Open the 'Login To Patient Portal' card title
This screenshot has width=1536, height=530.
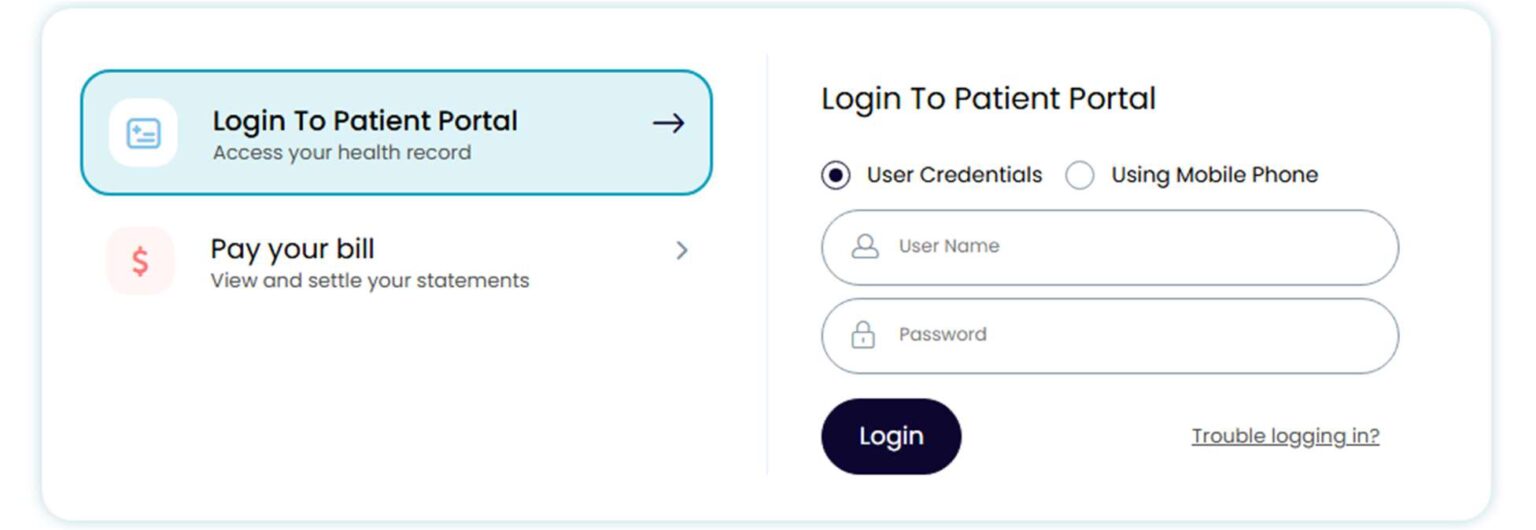point(365,121)
